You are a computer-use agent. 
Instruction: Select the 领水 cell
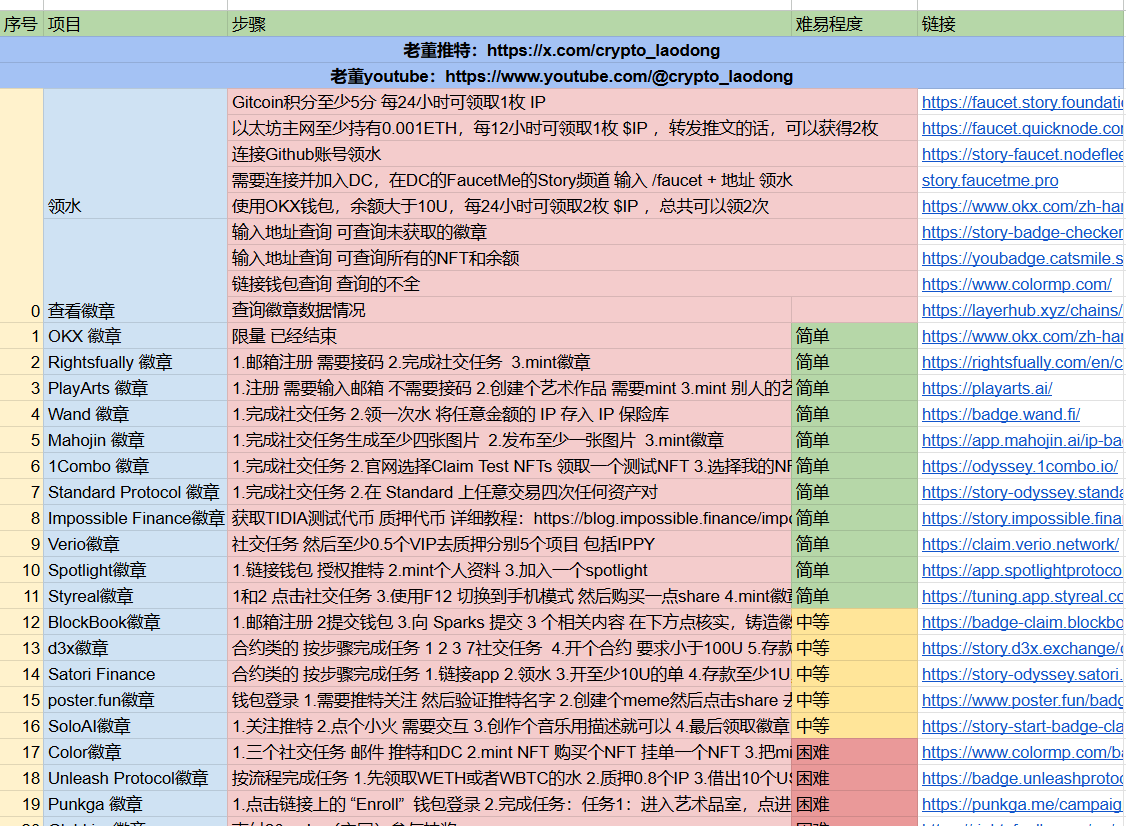coord(135,154)
